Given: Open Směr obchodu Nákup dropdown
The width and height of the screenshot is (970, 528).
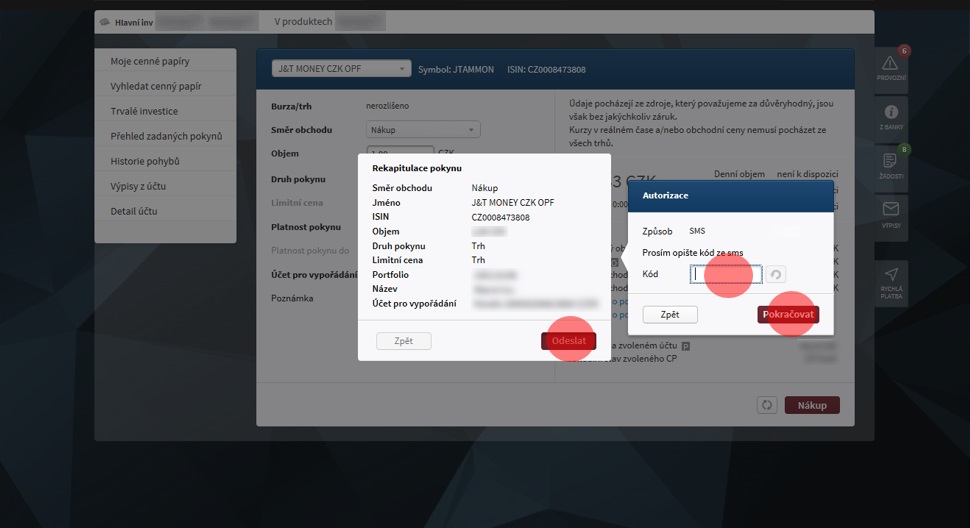Looking at the screenshot, I should point(423,130).
